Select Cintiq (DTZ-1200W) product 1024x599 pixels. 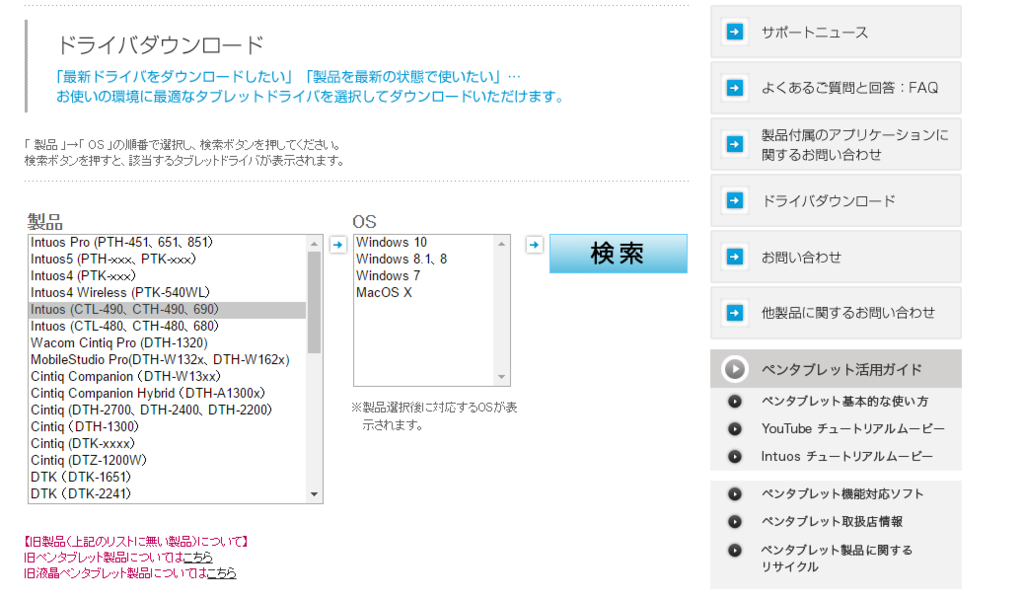167,461
